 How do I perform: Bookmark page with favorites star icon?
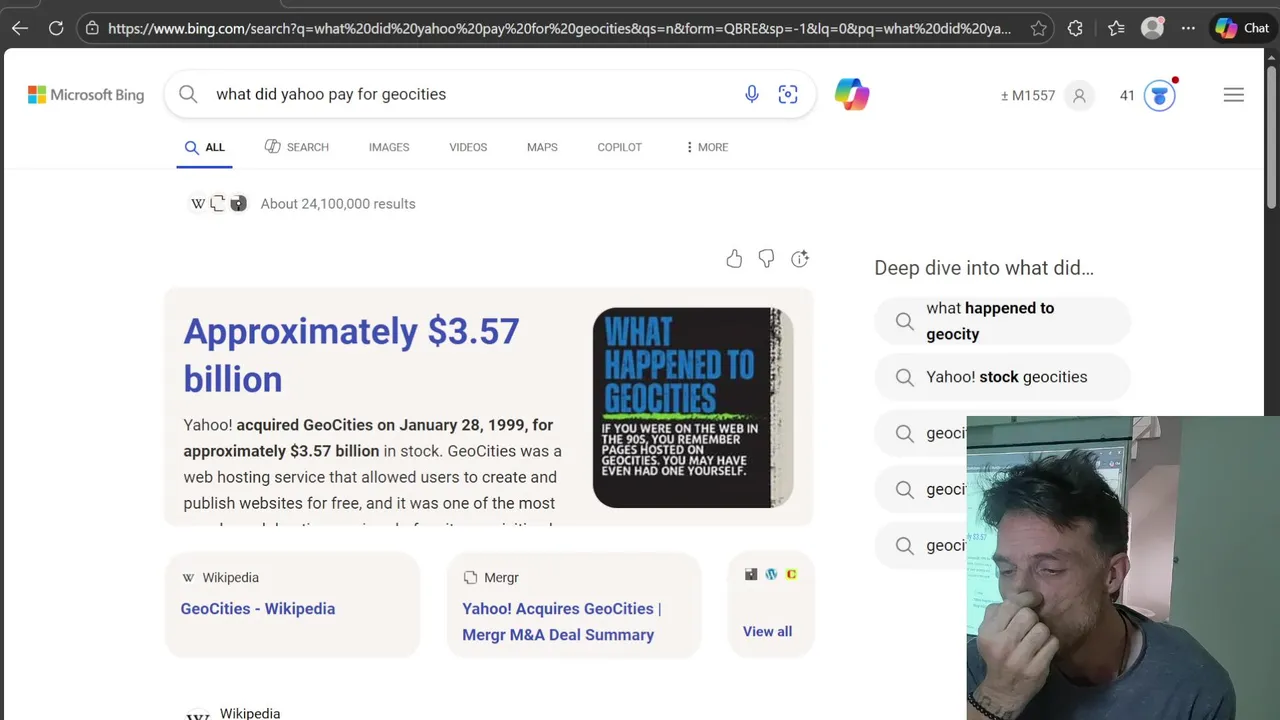coord(1039,28)
